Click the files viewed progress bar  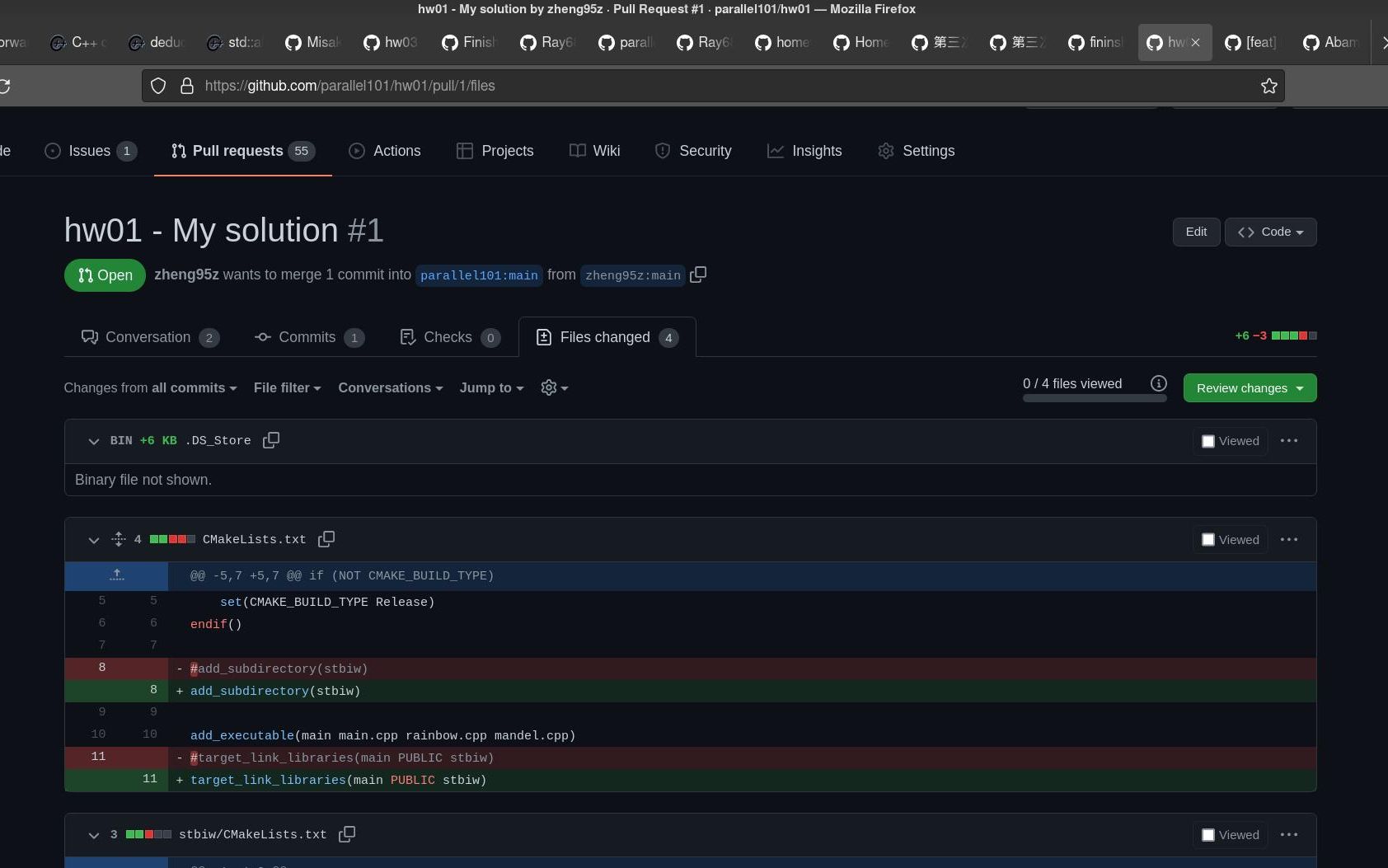[x=1094, y=396]
